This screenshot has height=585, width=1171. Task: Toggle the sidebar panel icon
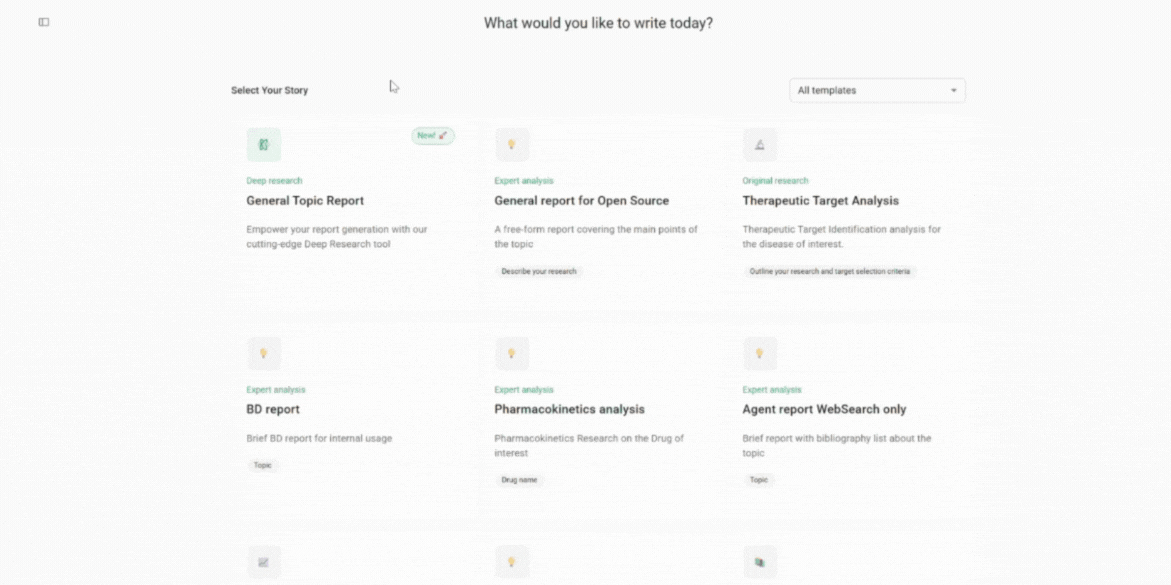(44, 22)
